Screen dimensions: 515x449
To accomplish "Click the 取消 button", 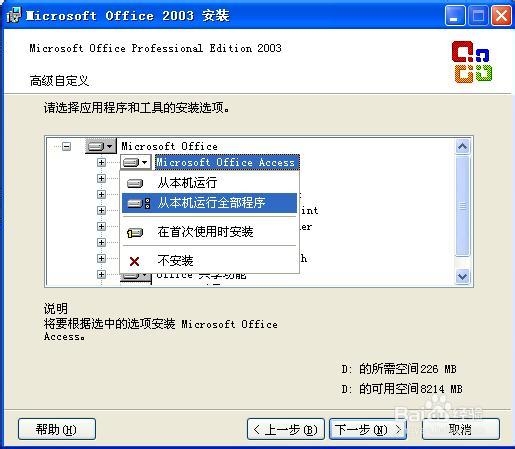I will (461, 429).
